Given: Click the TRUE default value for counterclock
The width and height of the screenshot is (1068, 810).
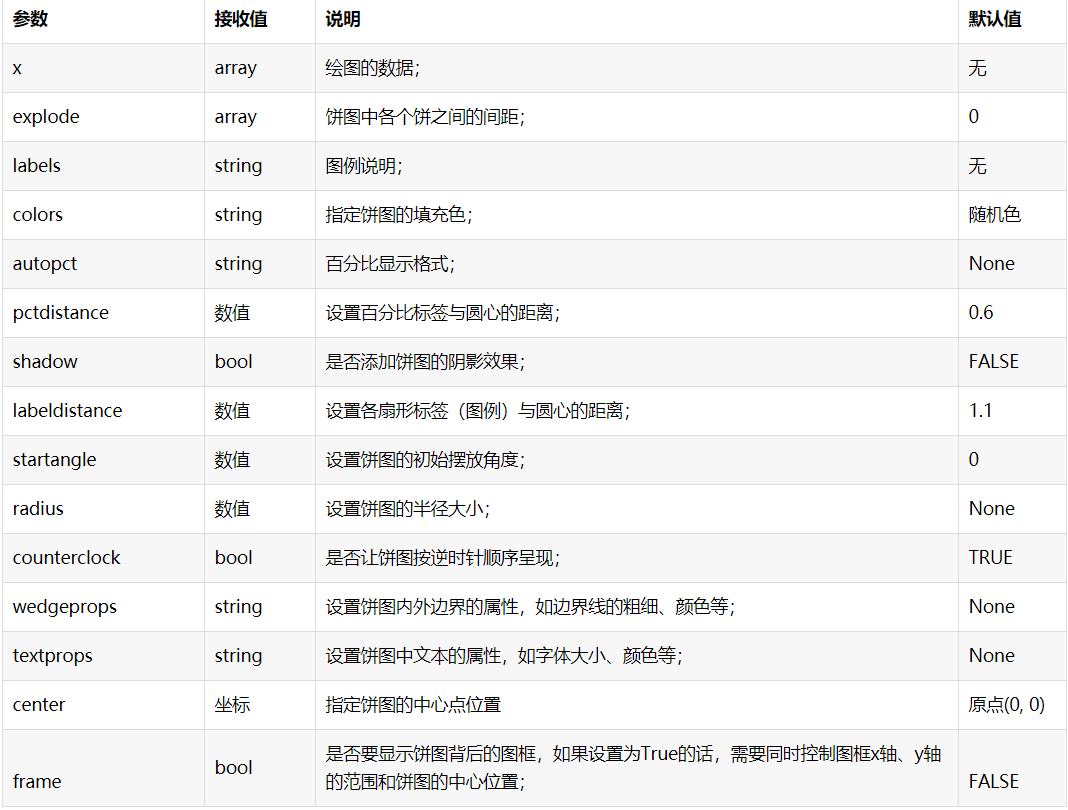Looking at the screenshot, I should click(990, 557).
